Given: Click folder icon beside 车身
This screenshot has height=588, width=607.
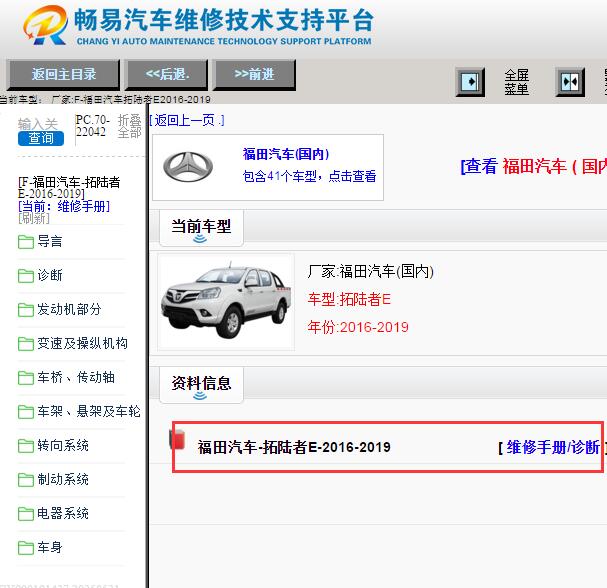Looking at the screenshot, I should point(26,548).
